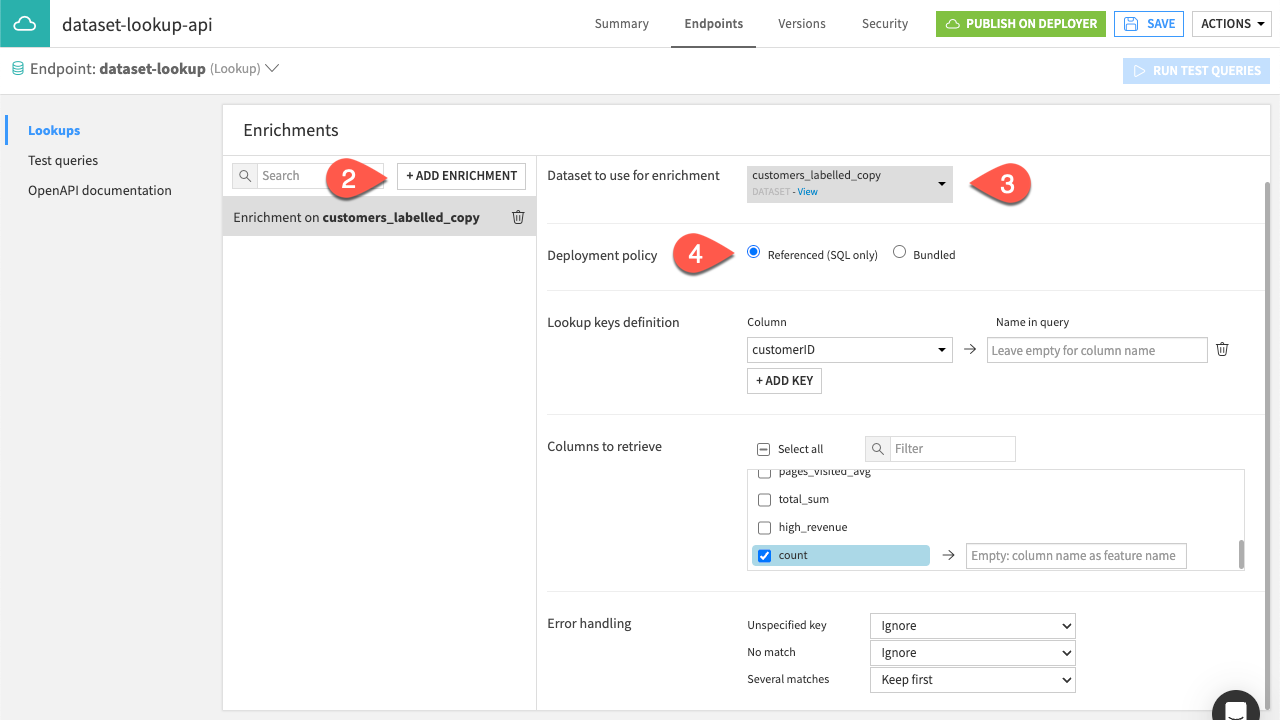Image resolution: width=1280 pixels, height=720 pixels.
Task: Click trash icon next to customerID lookup key
Action: tap(1221, 349)
